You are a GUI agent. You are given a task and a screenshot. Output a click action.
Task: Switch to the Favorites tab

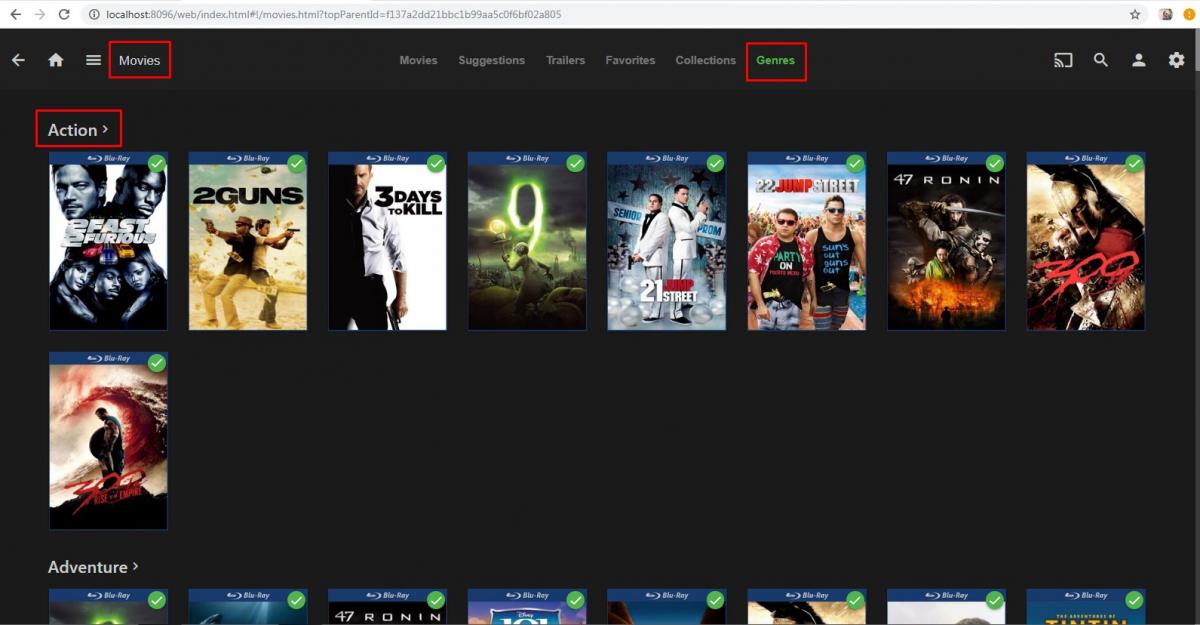click(x=630, y=60)
